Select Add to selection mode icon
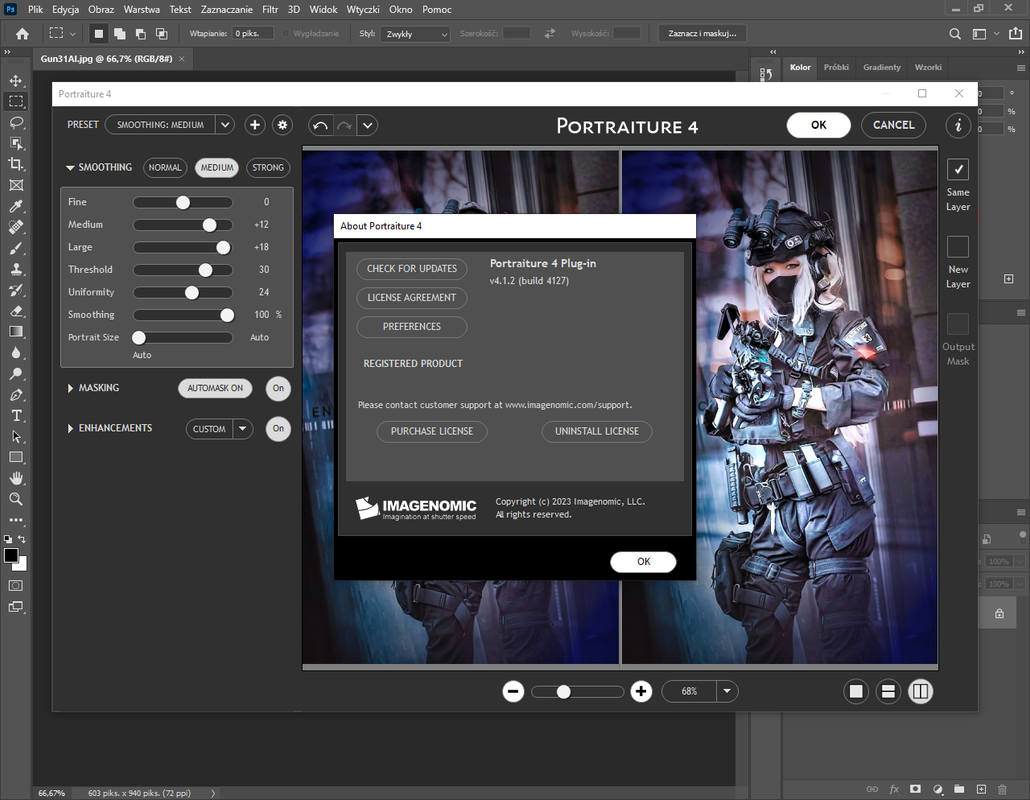The image size is (1030, 800). 120,33
